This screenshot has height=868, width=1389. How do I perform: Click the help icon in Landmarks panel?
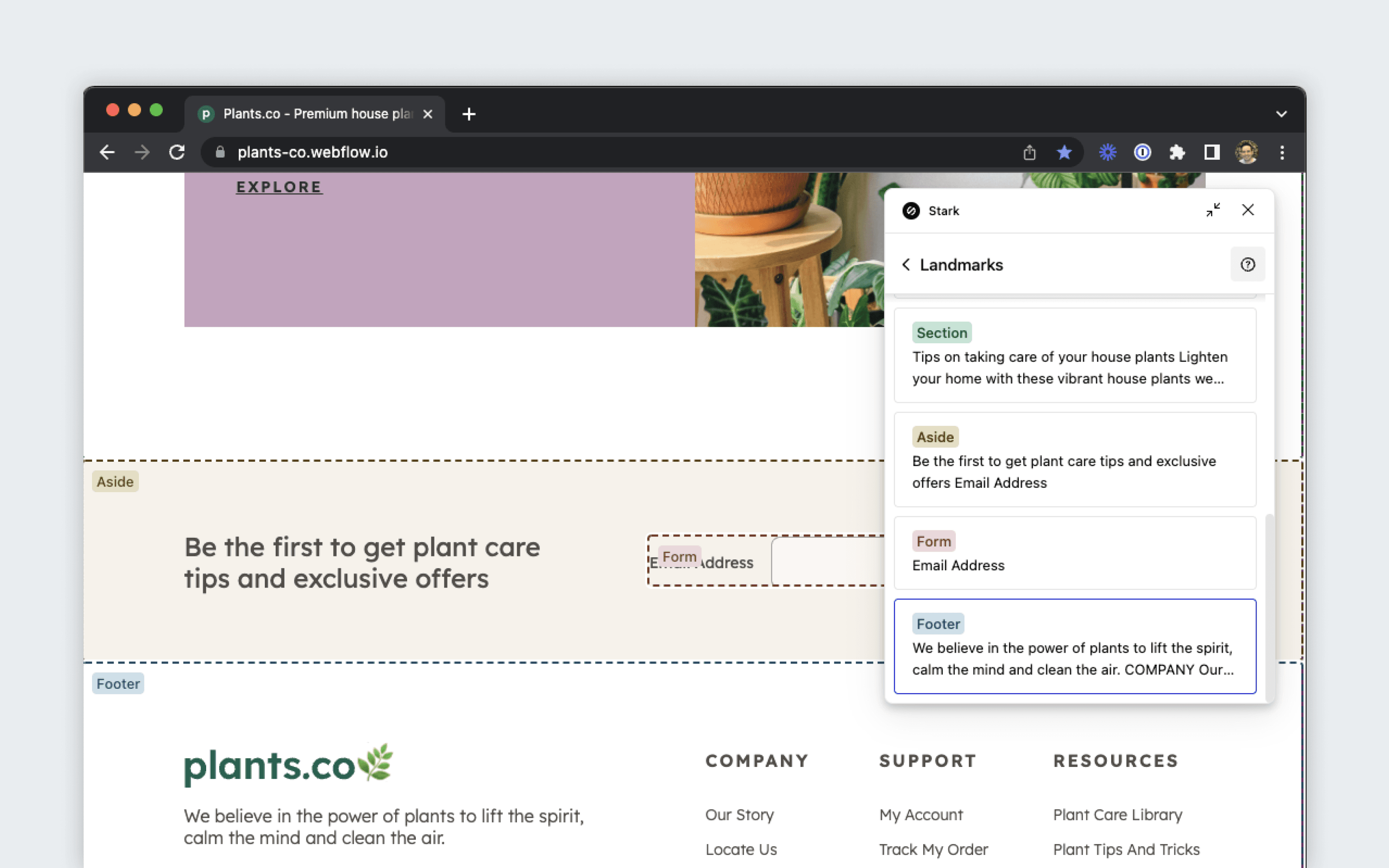[1247, 264]
